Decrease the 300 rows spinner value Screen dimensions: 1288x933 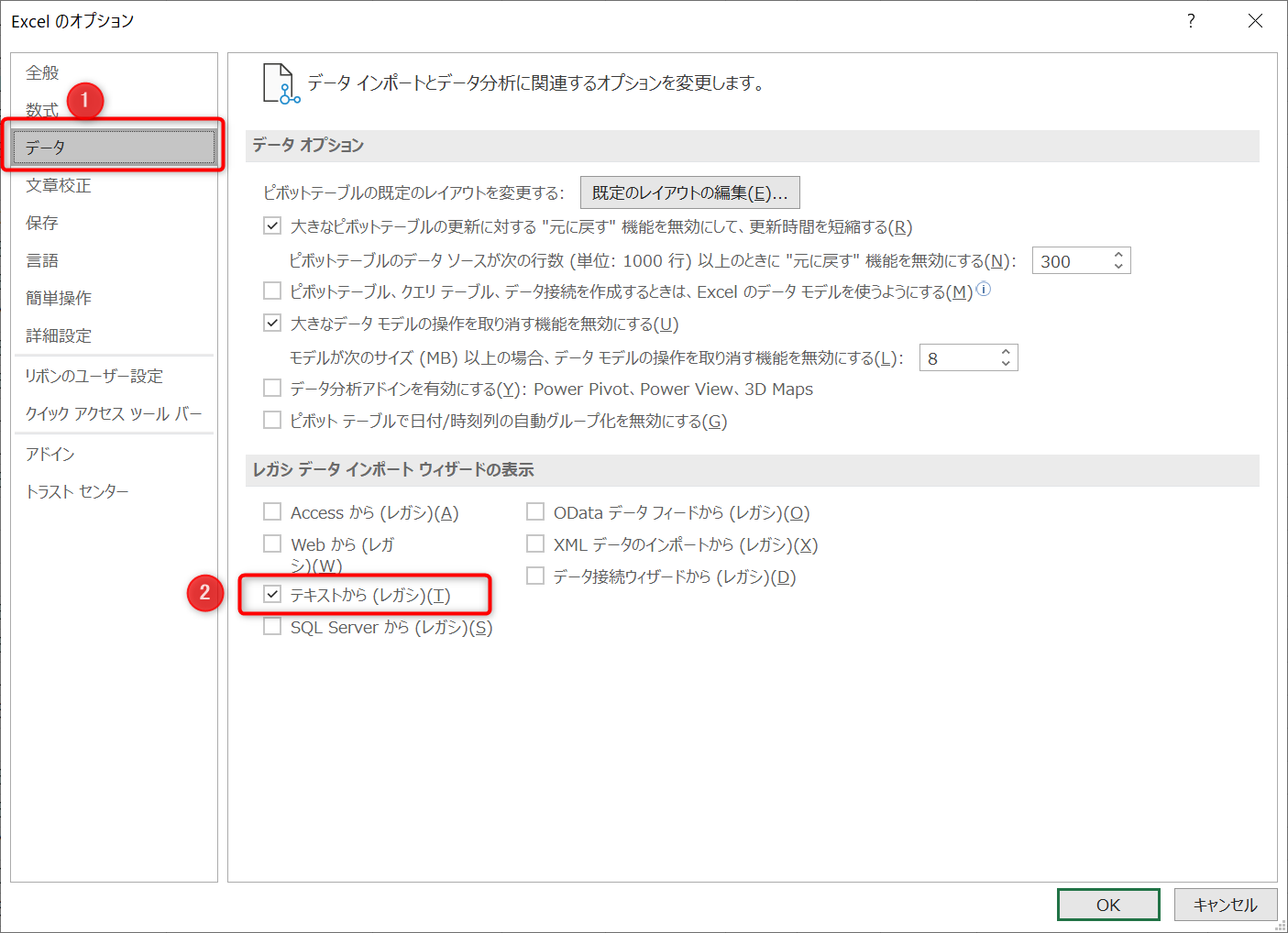[1118, 267]
